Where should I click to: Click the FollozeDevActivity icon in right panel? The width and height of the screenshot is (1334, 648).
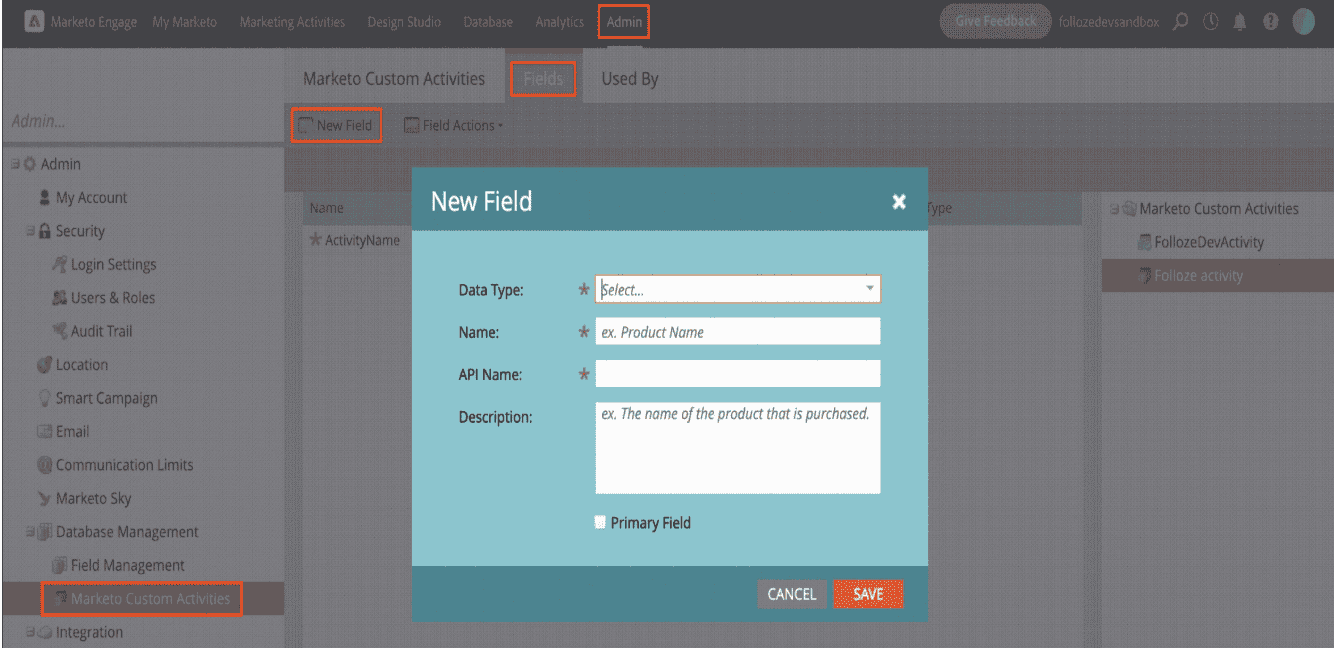pyautogui.click(x=1145, y=242)
